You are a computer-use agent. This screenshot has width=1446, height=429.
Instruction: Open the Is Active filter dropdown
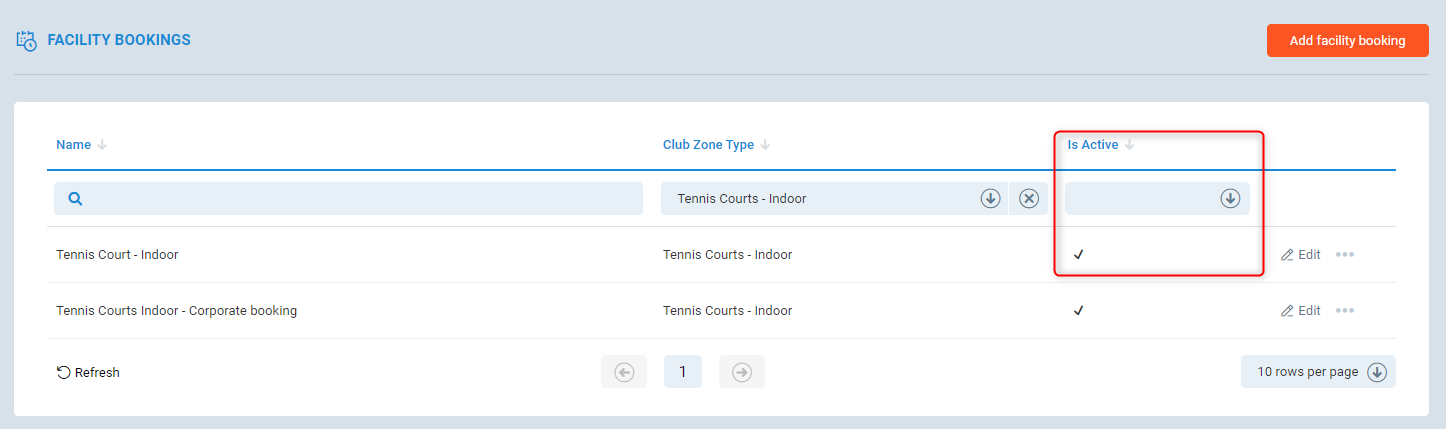[x=1229, y=199]
